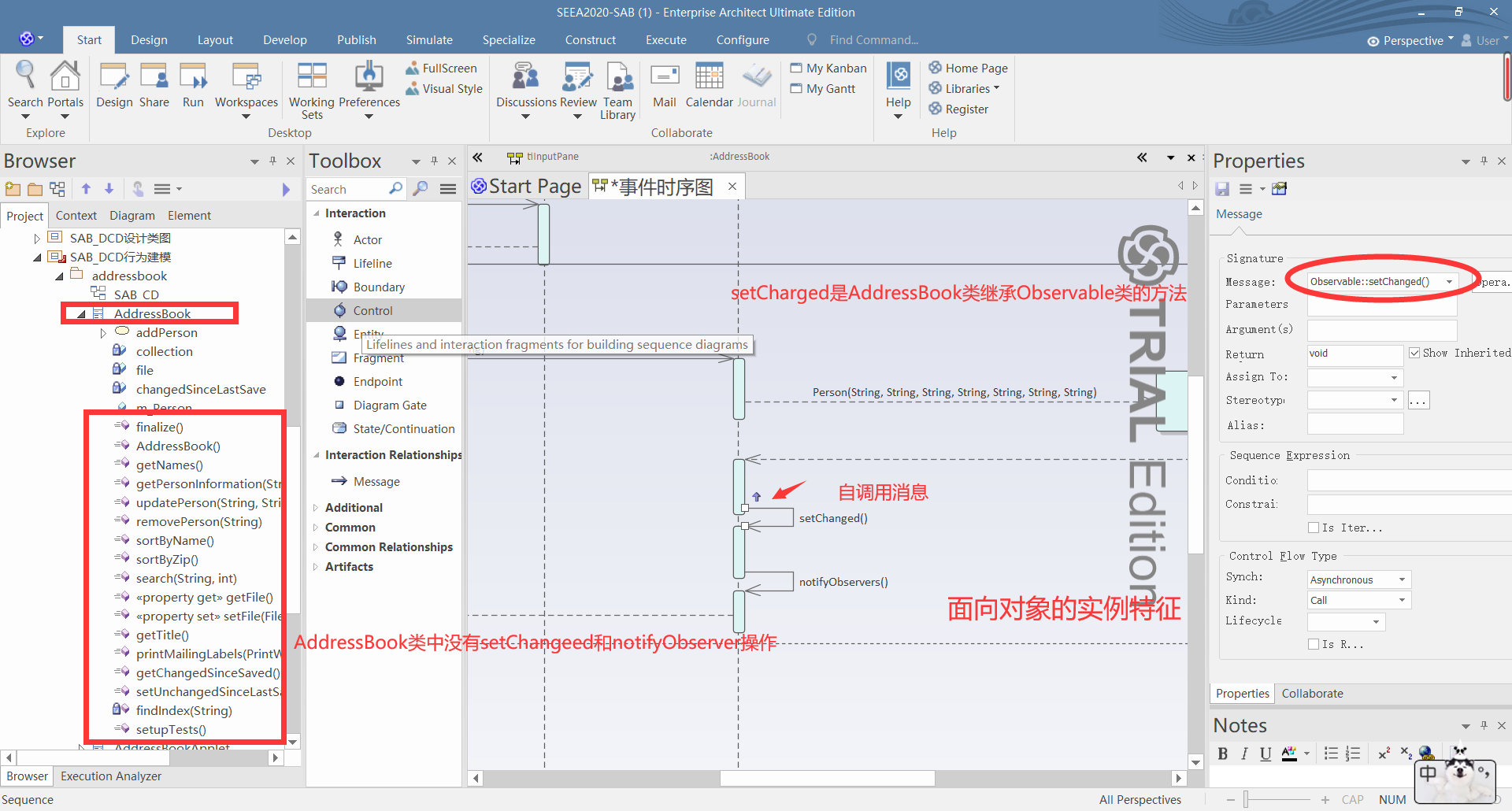Open Mail in the ribbon
The height and width of the screenshot is (811, 1512).
(665, 85)
